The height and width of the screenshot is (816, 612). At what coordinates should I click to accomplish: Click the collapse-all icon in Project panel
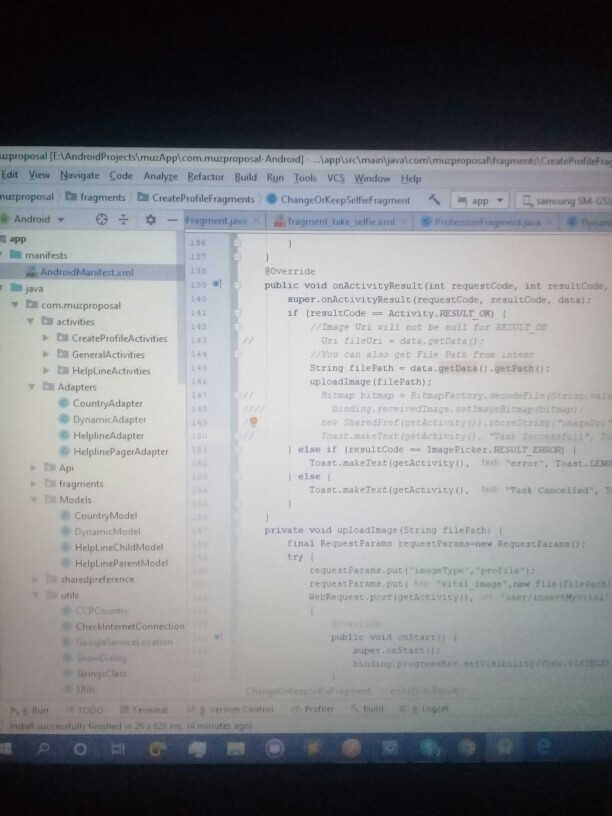123,219
